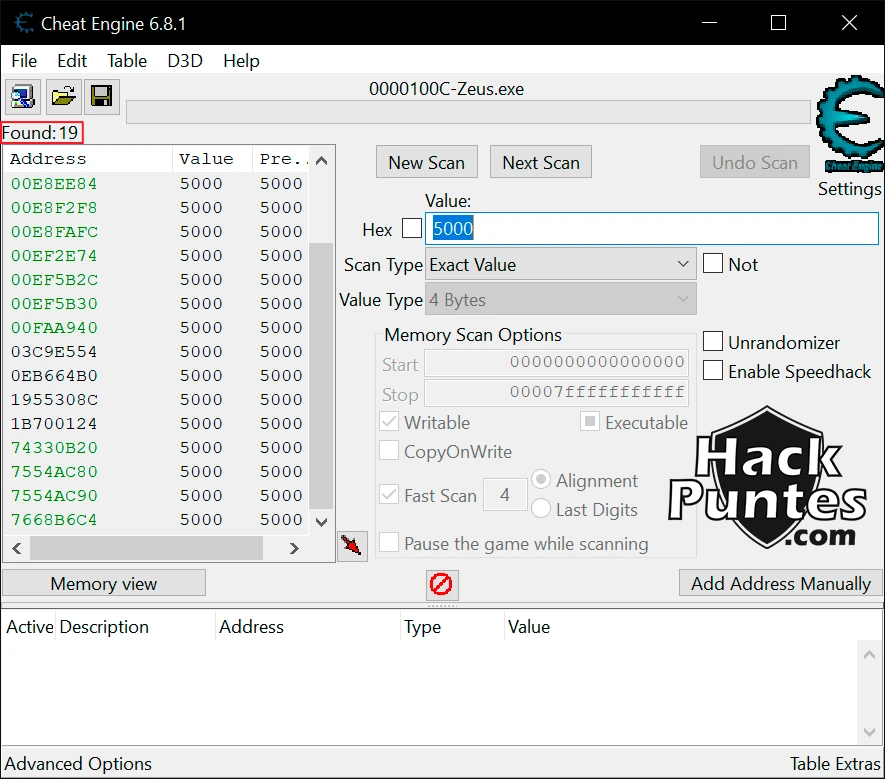Open the Table menu
The image size is (885, 779).
(x=127, y=61)
